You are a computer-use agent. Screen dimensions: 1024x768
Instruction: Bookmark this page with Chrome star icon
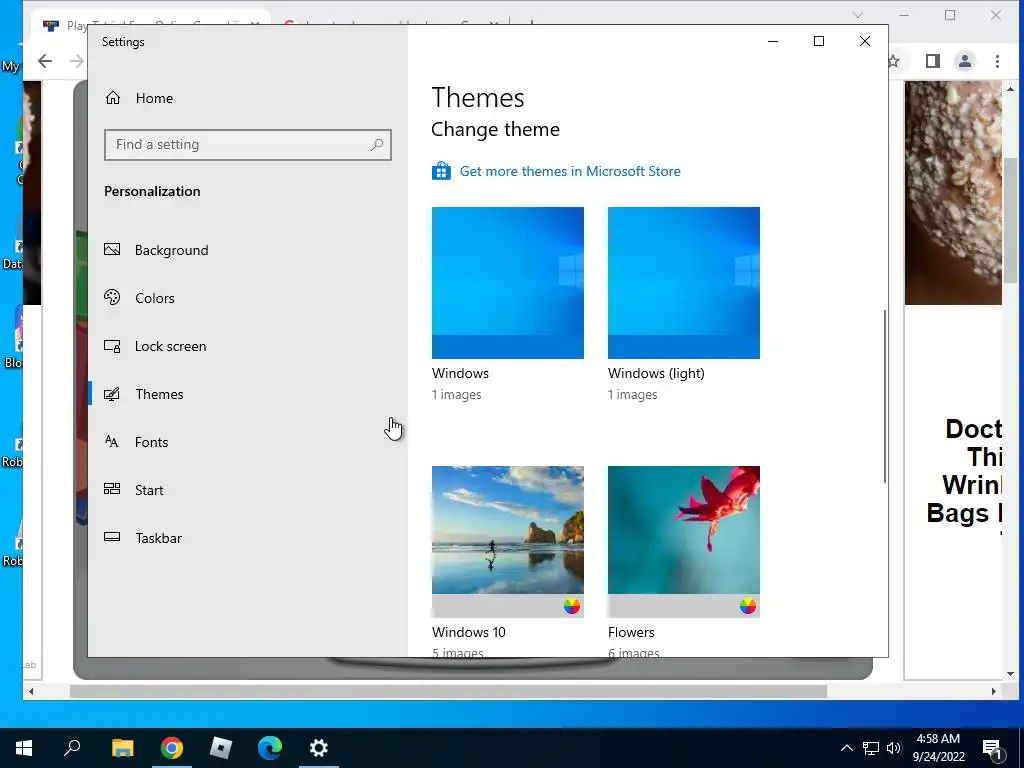pyautogui.click(x=894, y=61)
